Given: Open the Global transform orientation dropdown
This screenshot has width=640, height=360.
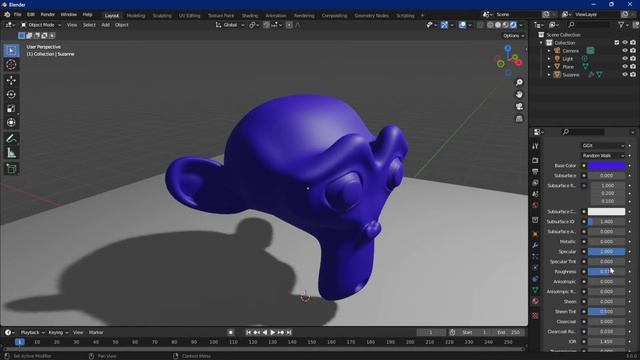Looking at the screenshot, I should click(230, 25).
